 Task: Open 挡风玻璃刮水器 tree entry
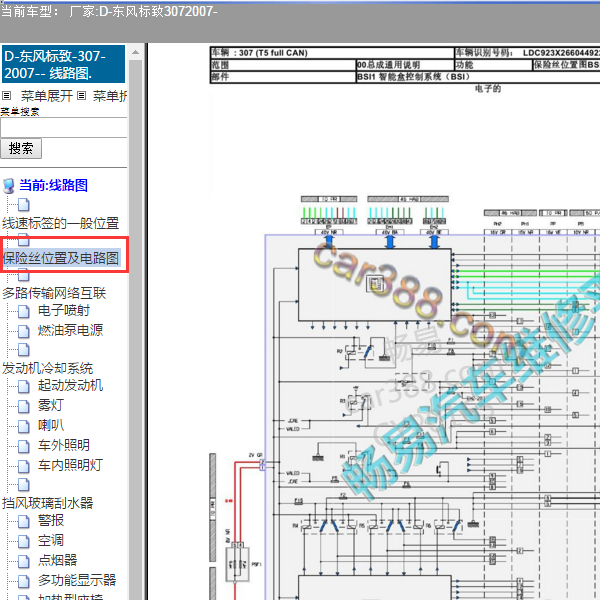point(47,503)
